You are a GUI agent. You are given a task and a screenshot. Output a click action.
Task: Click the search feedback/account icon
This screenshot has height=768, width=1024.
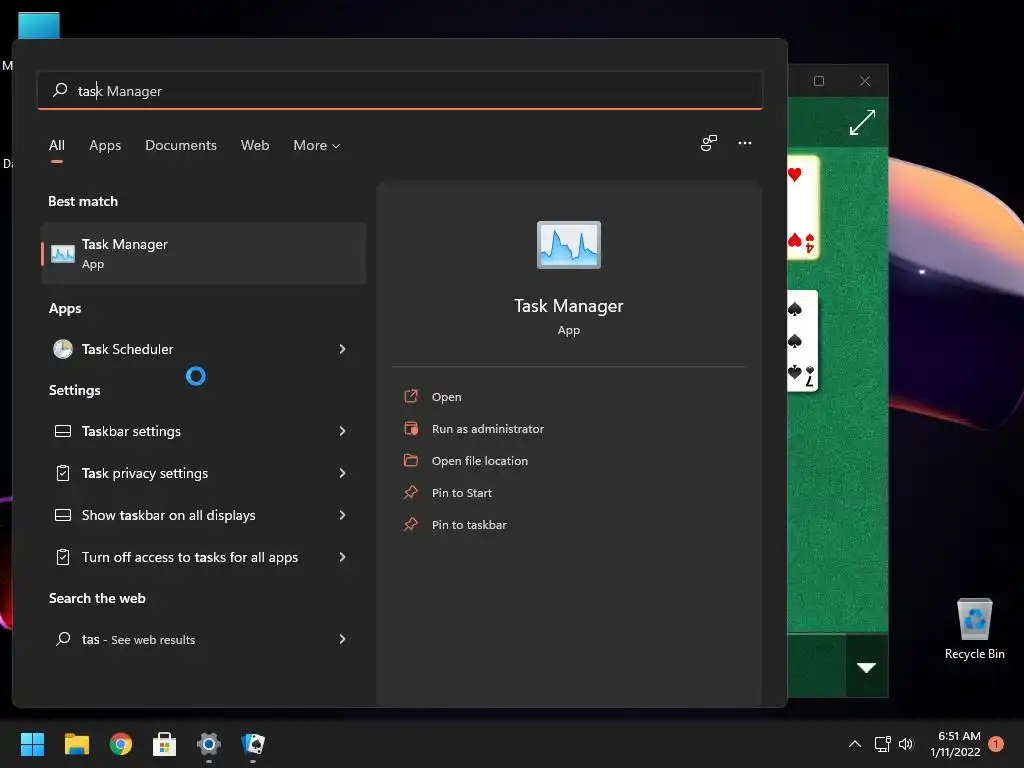point(709,143)
